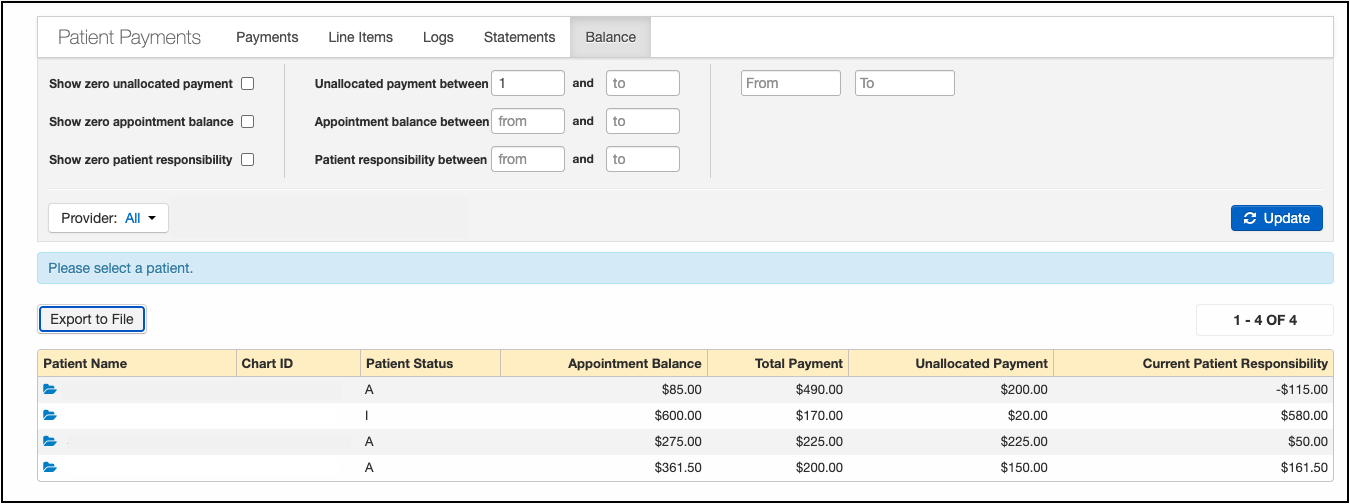
Task: Open the Line Items tab
Action: (x=360, y=37)
